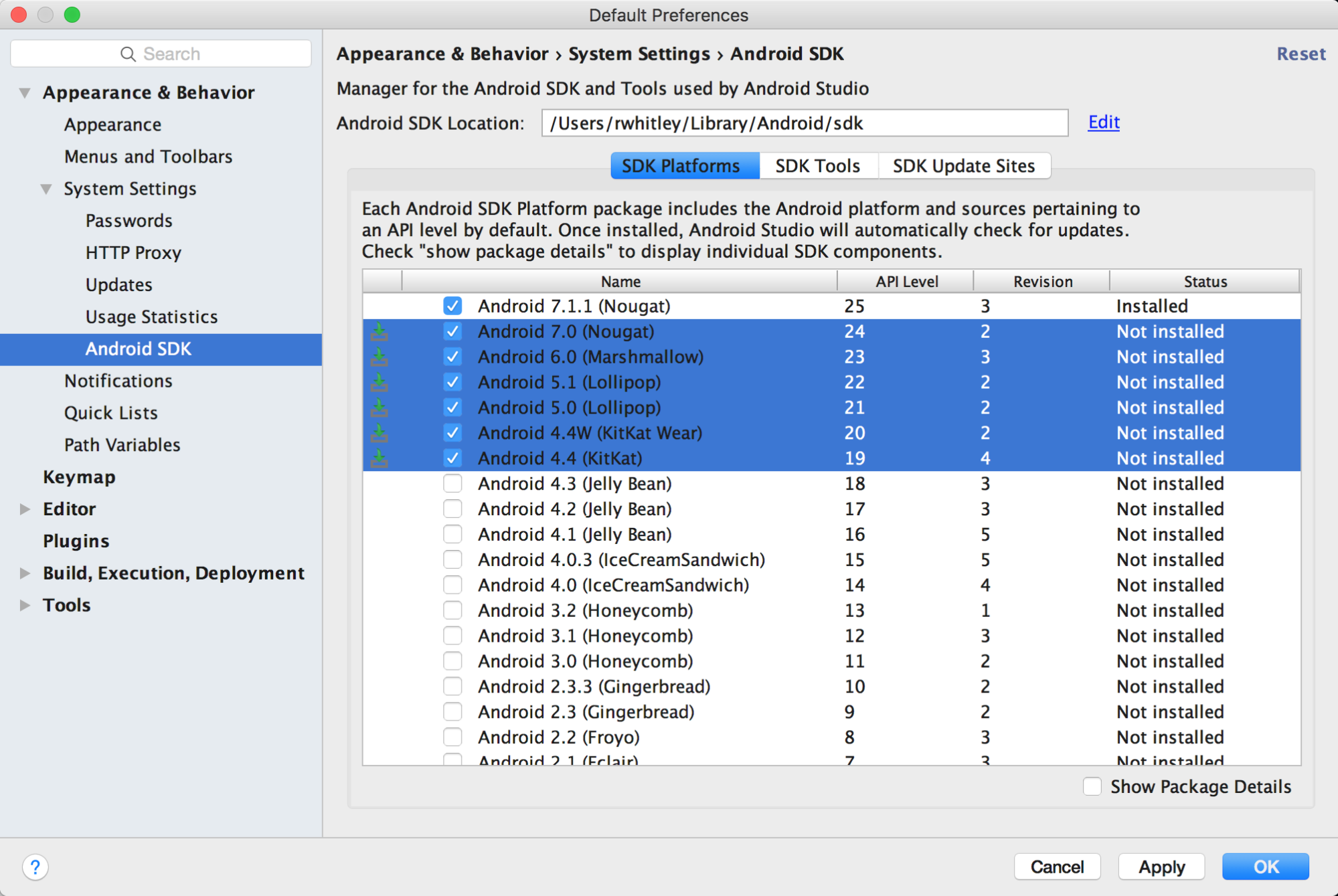Check Android 4.3 (Jelly Bean)

pos(452,483)
